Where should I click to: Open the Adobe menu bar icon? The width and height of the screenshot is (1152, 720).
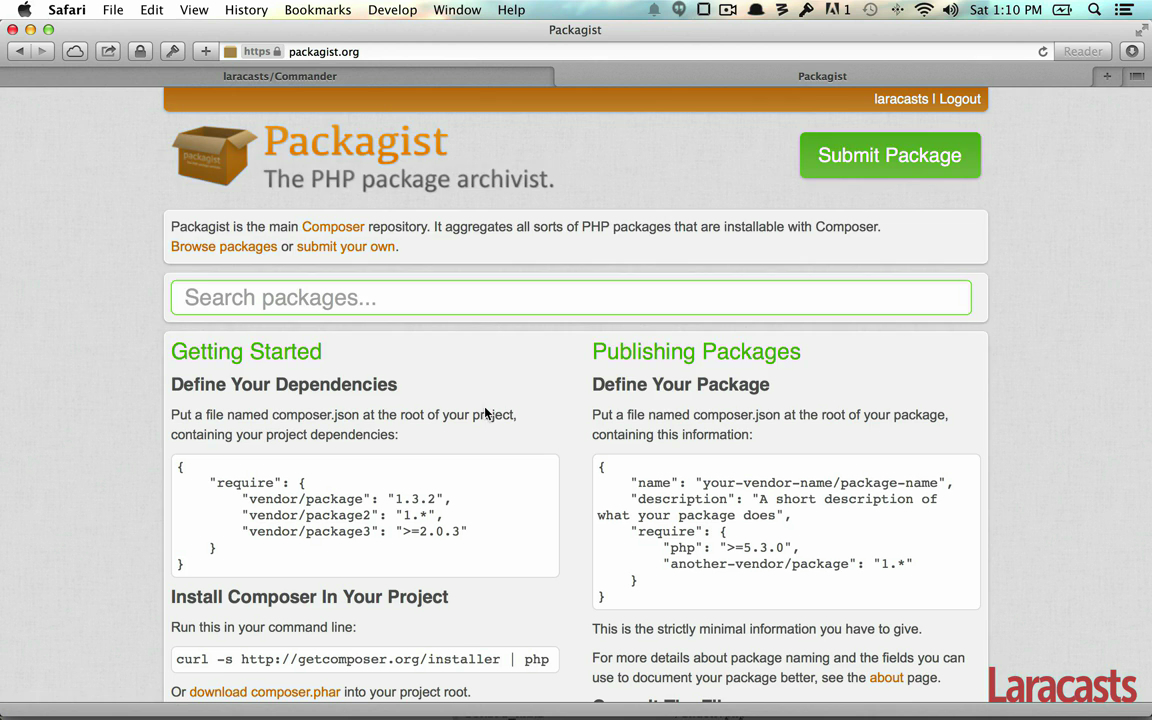point(838,10)
